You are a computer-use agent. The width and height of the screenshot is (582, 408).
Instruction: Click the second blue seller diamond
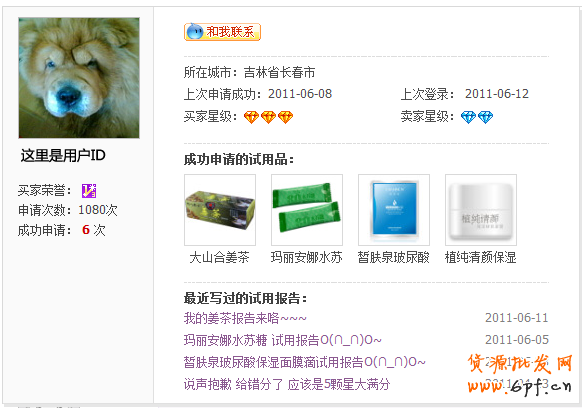coord(485,117)
